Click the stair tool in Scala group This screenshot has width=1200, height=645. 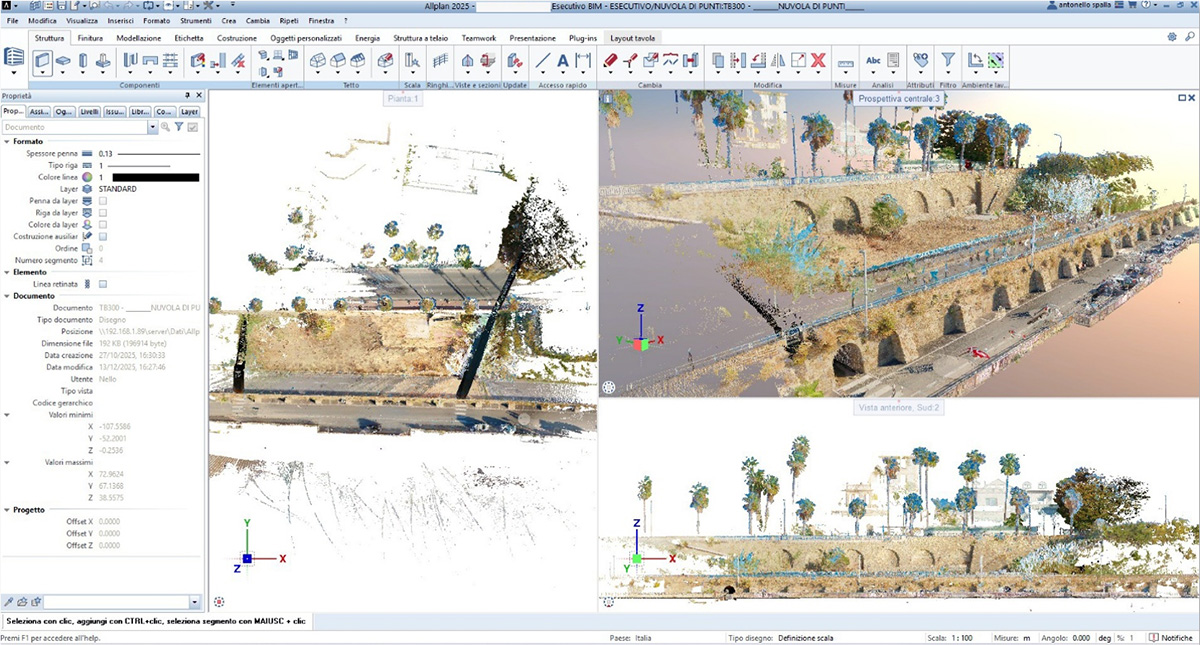click(x=412, y=62)
